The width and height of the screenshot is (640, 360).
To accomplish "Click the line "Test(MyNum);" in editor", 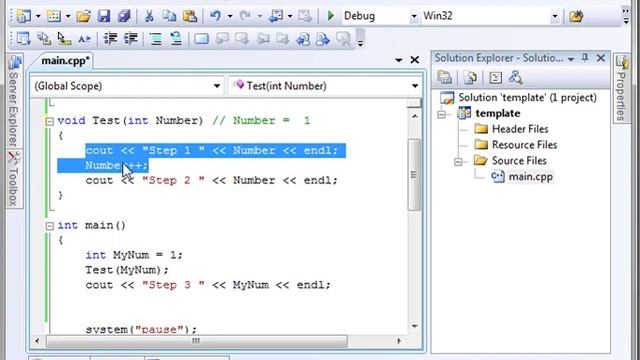I will click(127, 270).
